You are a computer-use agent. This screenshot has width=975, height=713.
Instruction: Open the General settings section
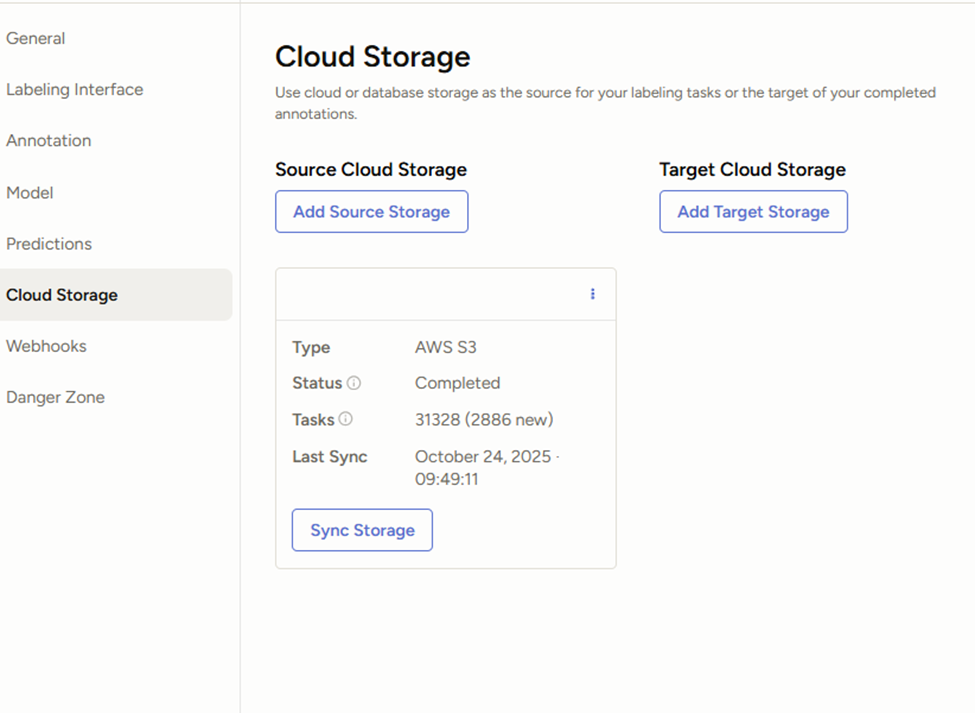pyautogui.click(x=36, y=38)
